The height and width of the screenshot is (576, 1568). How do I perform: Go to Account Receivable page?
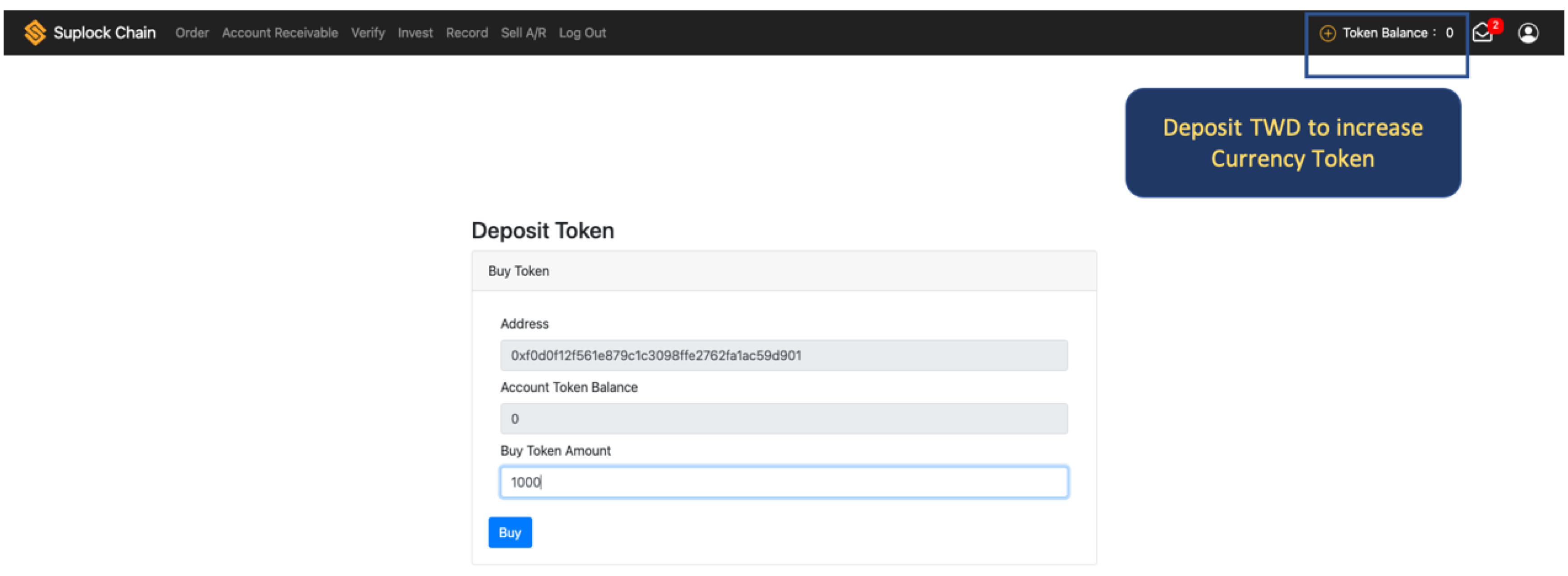[279, 33]
